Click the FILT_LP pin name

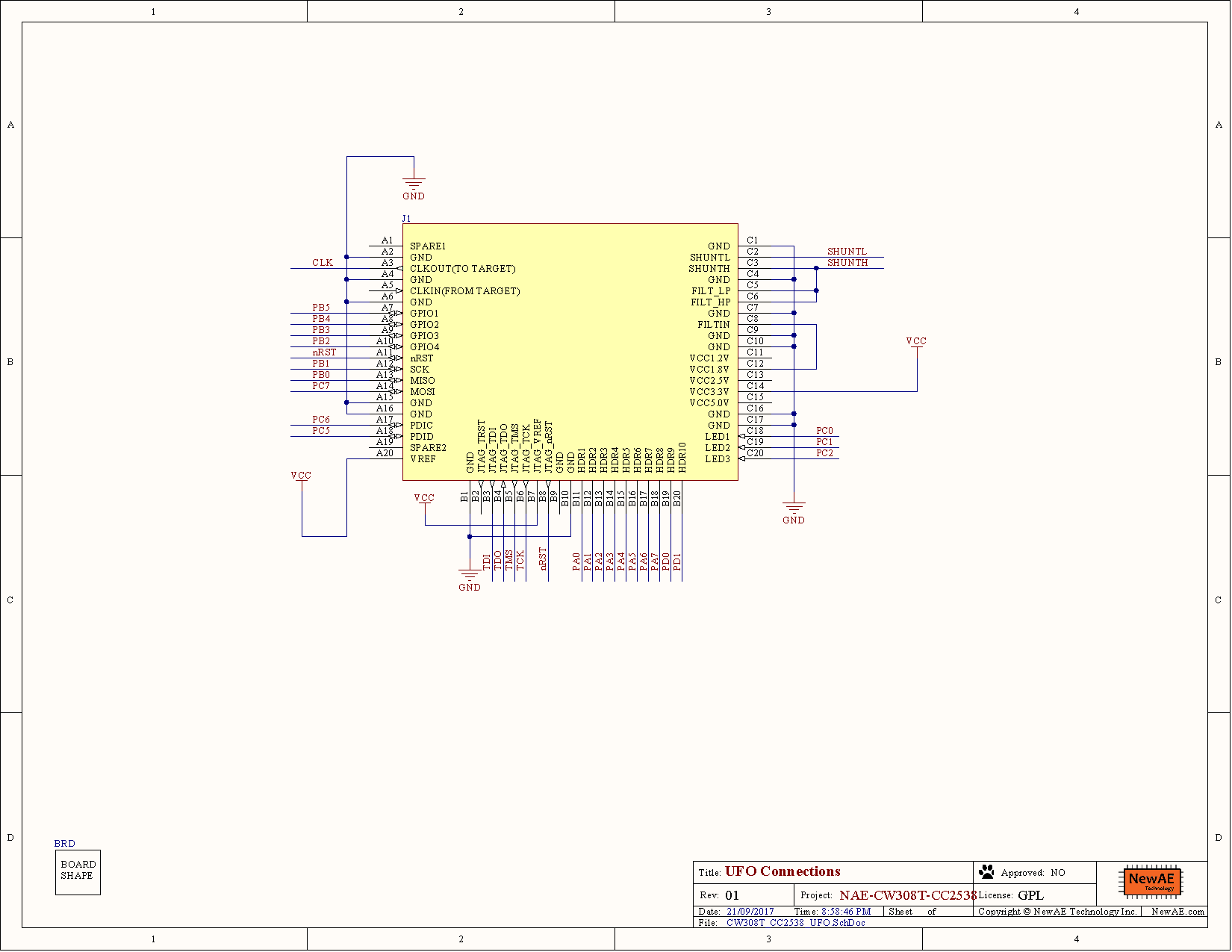click(x=711, y=291)
